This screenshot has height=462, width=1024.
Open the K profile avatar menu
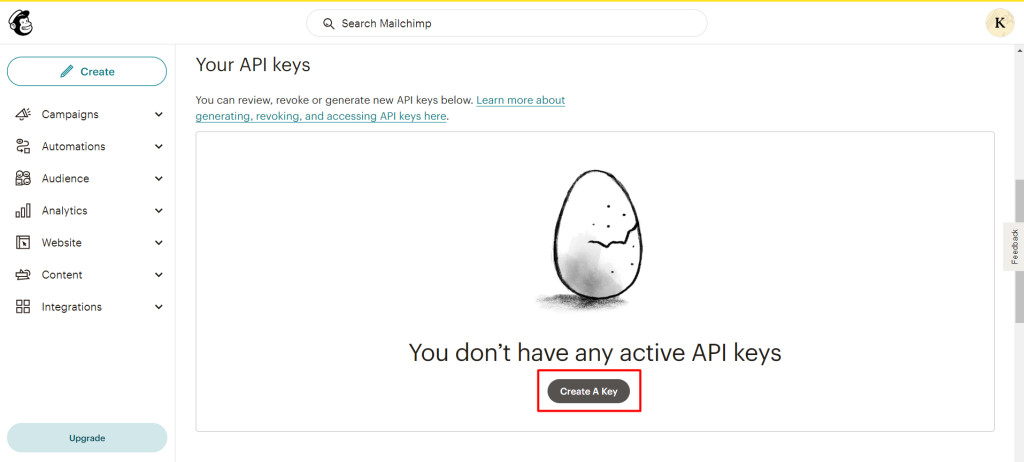click(x=999, y=23)
